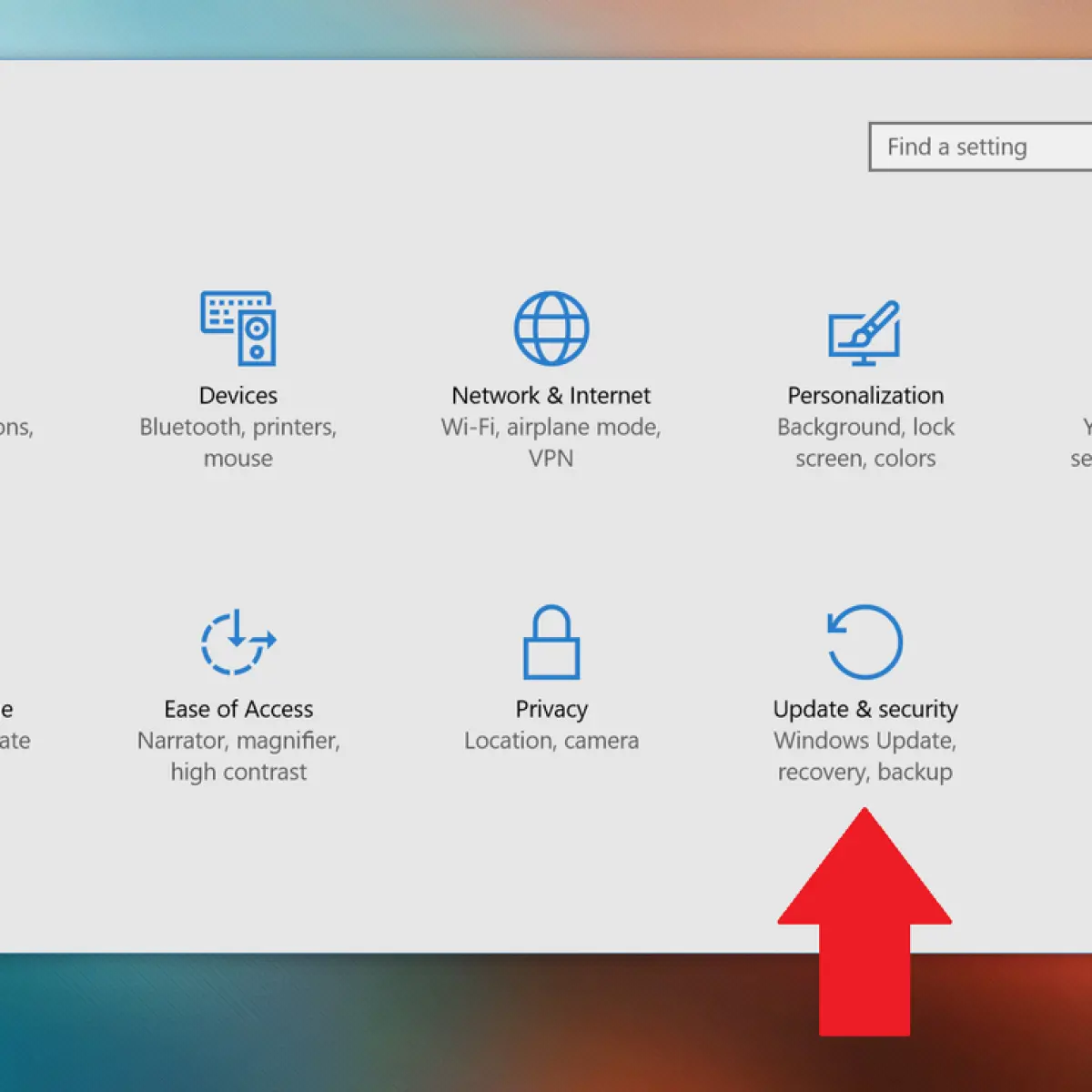Open the Devices keyboard and speaker icon
This screenshot has width=1092, height=1092.
[x=238, y=329]
